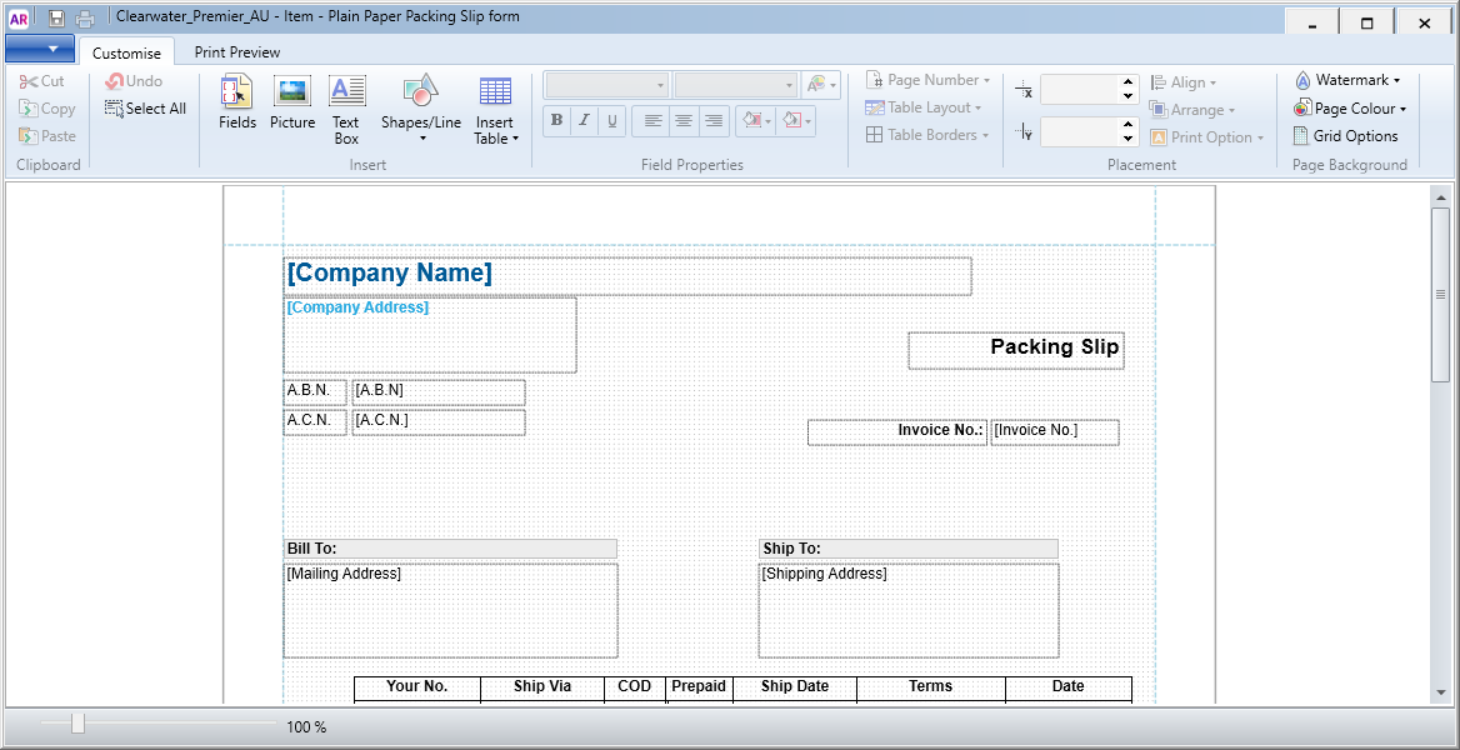1460x750 pixels.
Task: Toggle italic formatting
Action: click(584, 120)
